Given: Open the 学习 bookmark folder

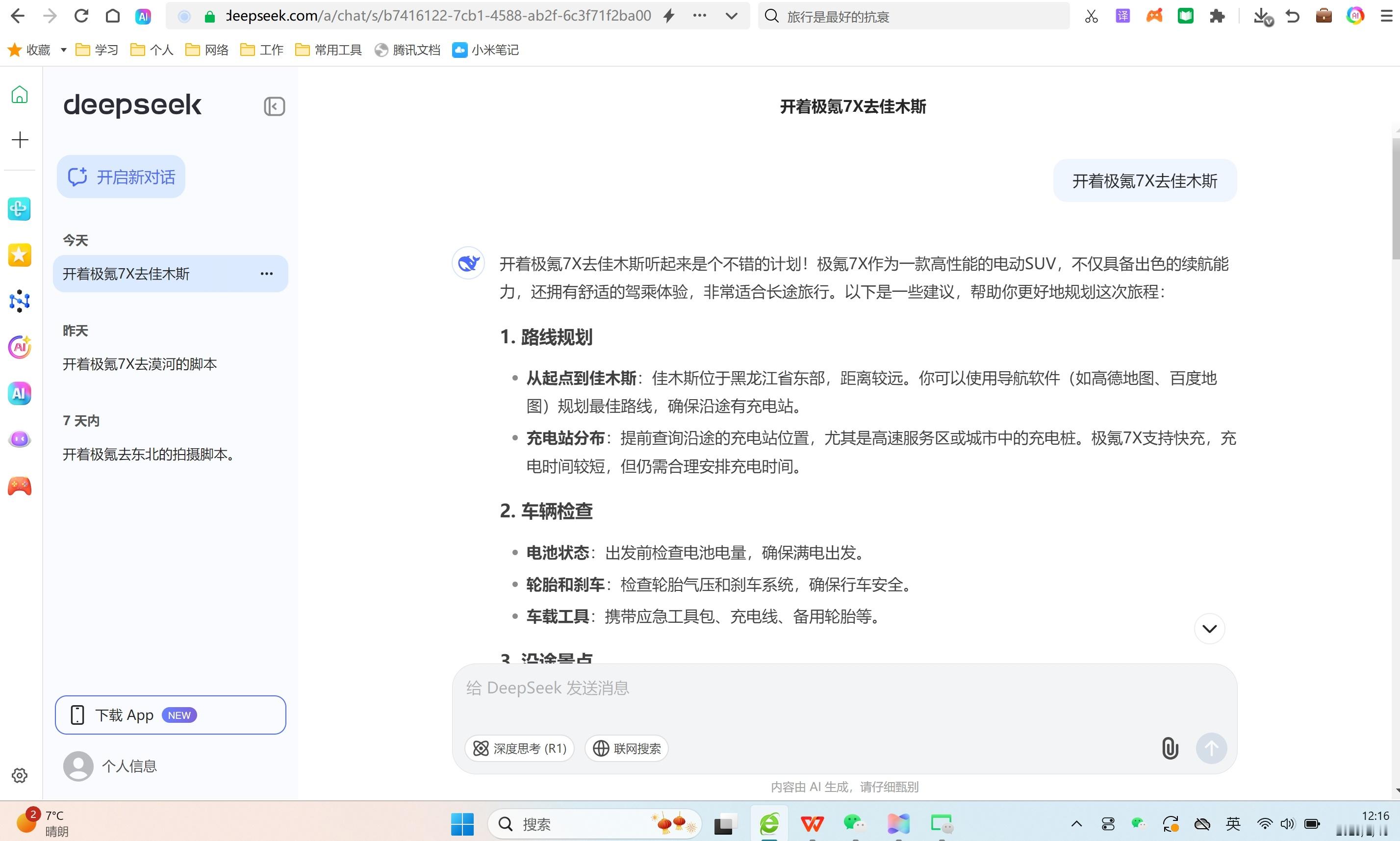Looking at the screenshot, I should (x=97, y=50).
